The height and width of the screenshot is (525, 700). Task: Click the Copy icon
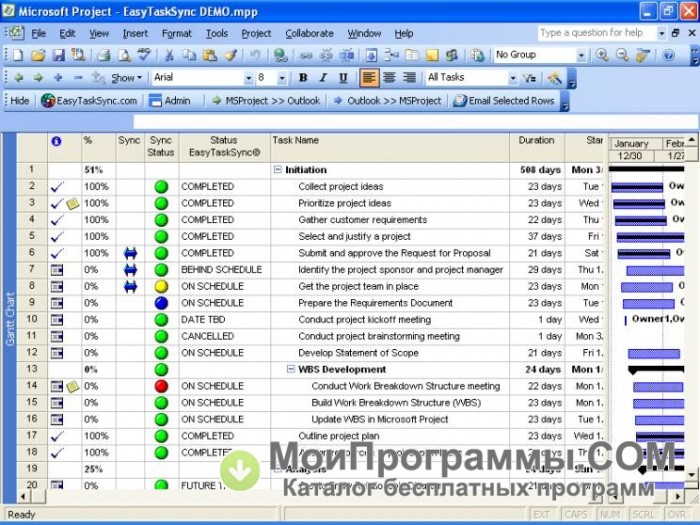click(189, 55)
